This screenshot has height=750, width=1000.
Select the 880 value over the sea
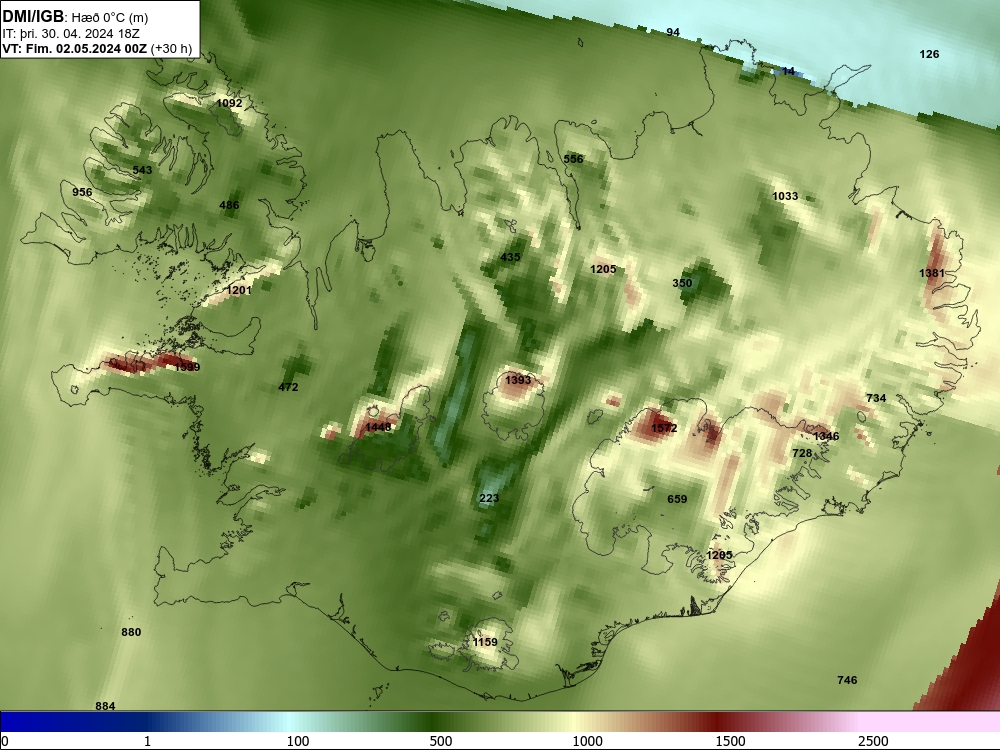[x=131, y=632]
